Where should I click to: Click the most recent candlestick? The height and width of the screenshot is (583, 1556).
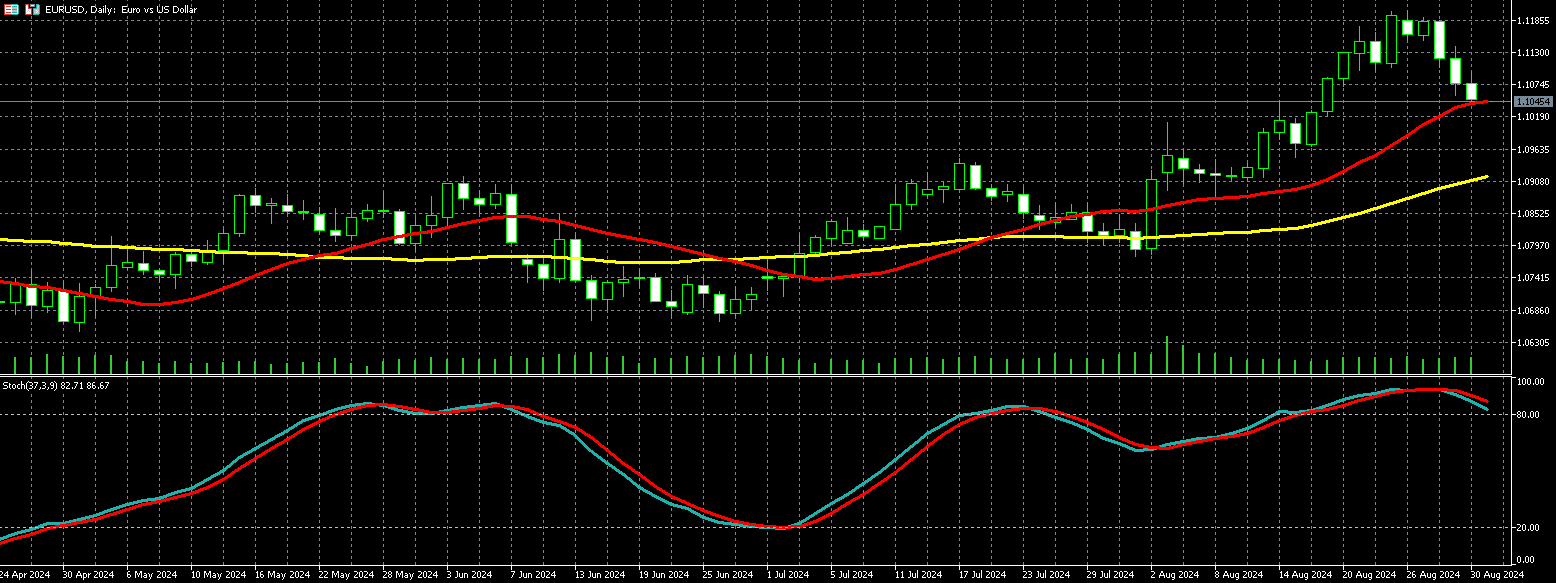tap(1471, 92)
